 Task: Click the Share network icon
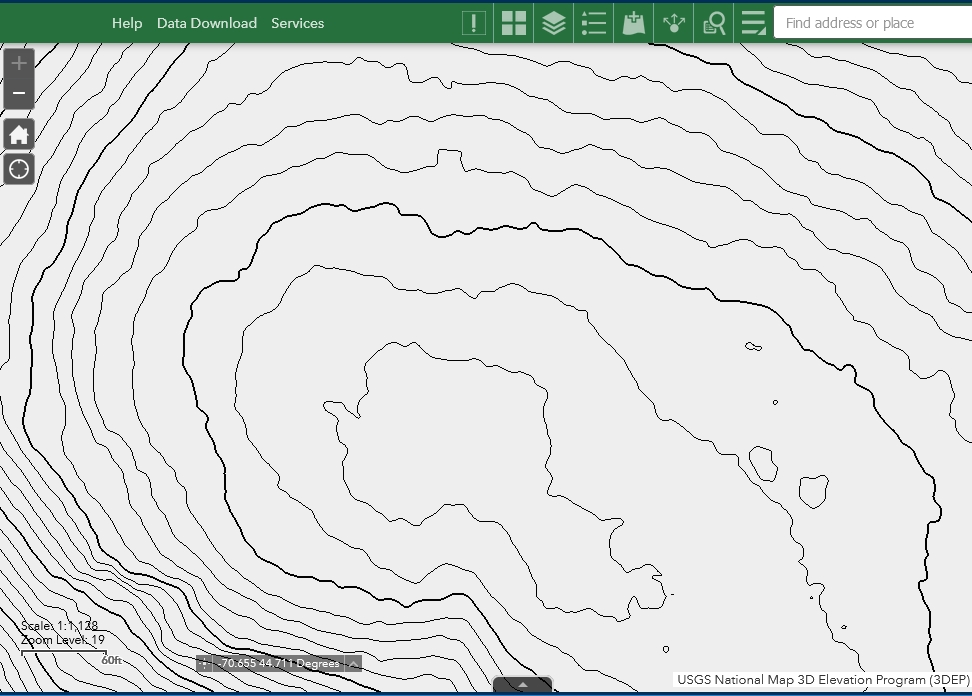click(674, 23)
